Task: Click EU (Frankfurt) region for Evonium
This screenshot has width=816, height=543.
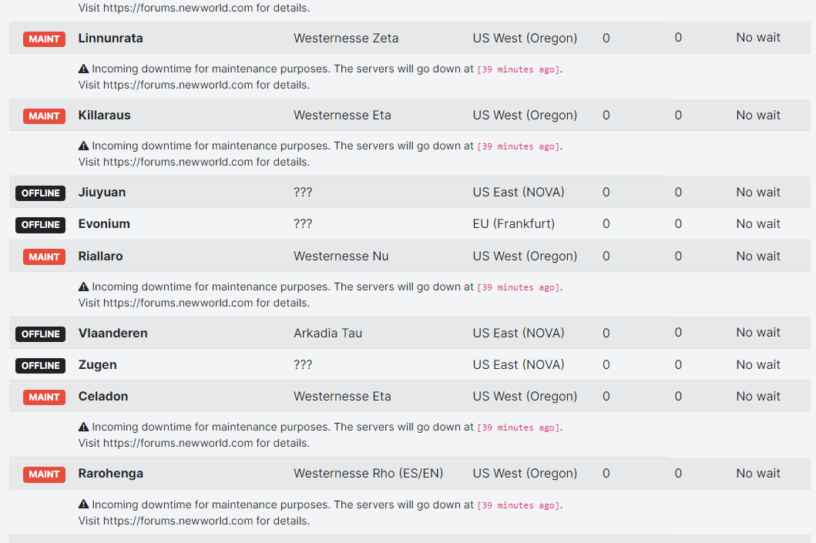Action: tap(514, 224)
